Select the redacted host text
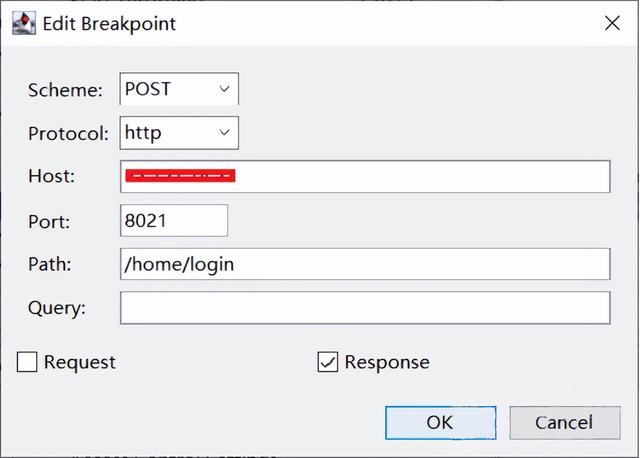 tap(180, 176)
